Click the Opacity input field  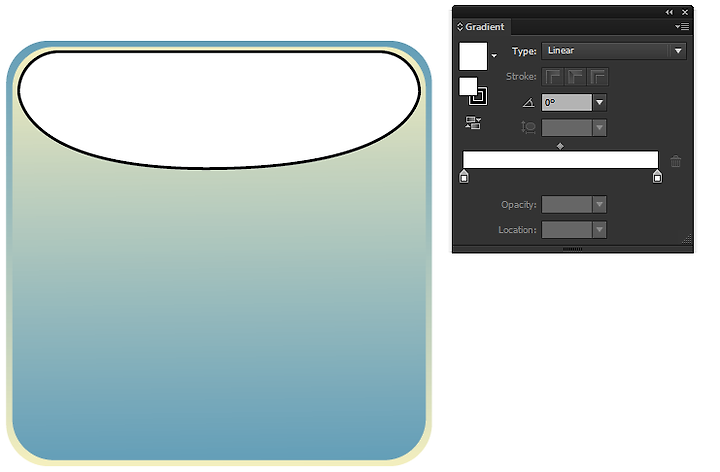(x=567, y=205)
